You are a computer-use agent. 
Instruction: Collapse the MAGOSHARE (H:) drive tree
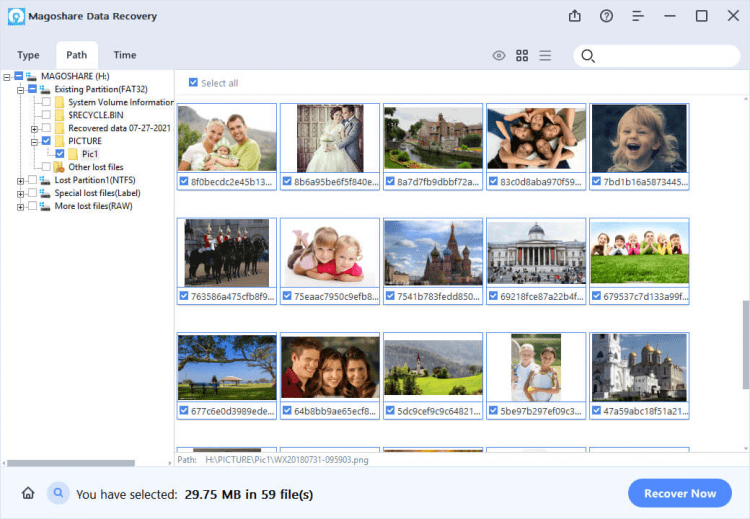tap(7, 76)
